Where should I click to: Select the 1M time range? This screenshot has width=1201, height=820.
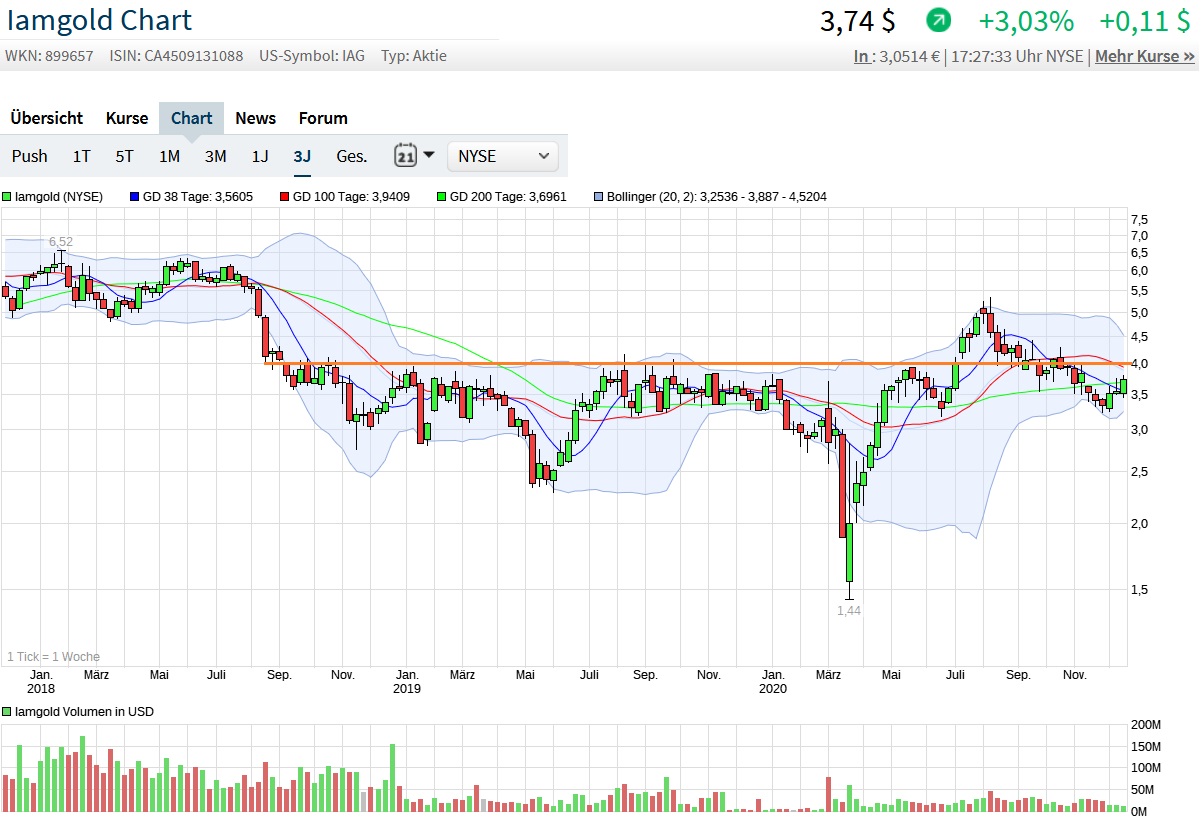pos(169,156)
